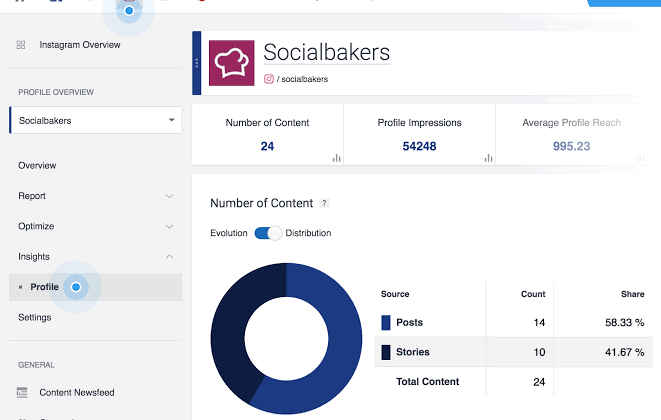Screen dimensions: 661x420
Task: Open Content Newsfeed link
Action: click(77, 392)
